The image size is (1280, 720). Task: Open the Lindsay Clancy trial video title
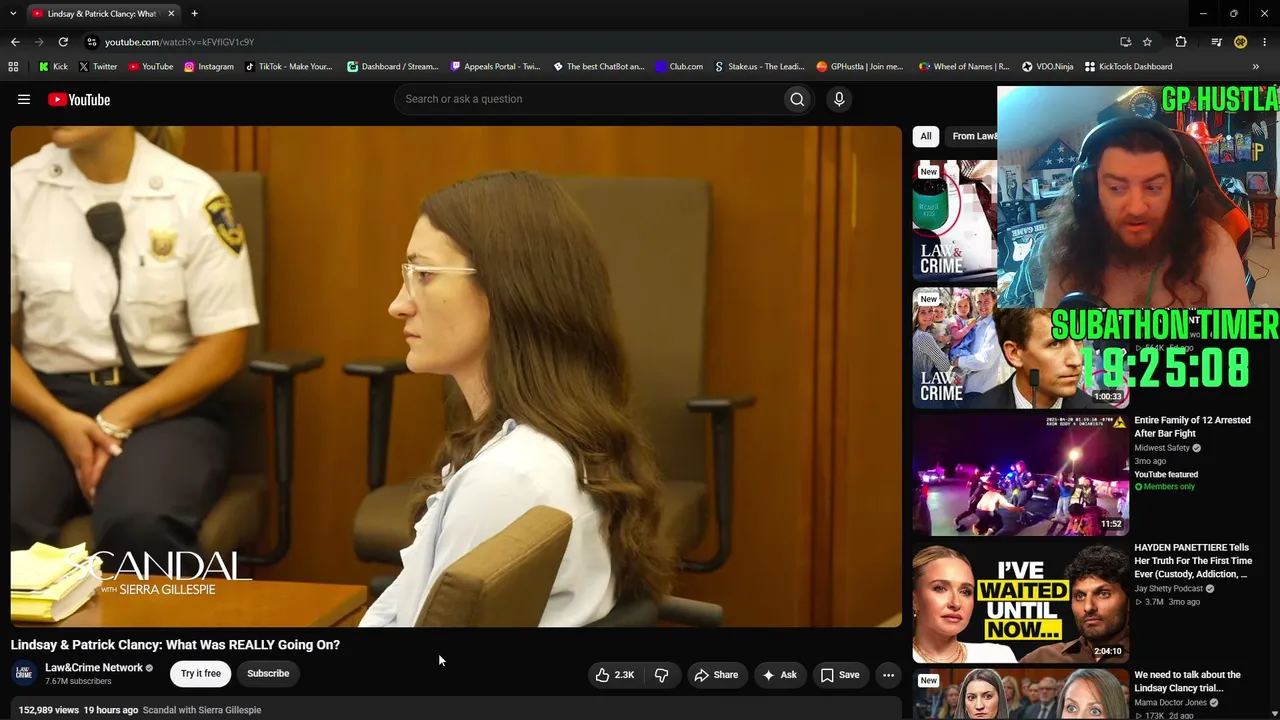click(x=1187, y=681)
